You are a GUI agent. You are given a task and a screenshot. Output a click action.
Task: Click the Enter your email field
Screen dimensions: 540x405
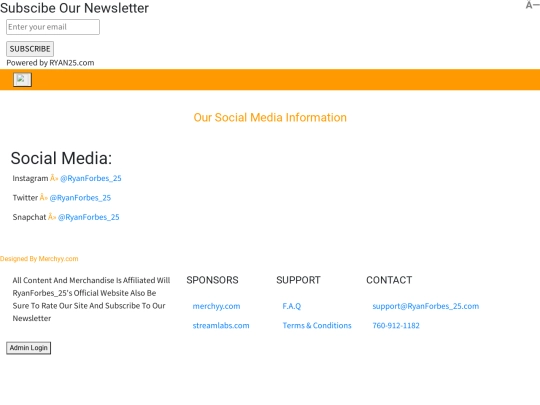[53, 27]
